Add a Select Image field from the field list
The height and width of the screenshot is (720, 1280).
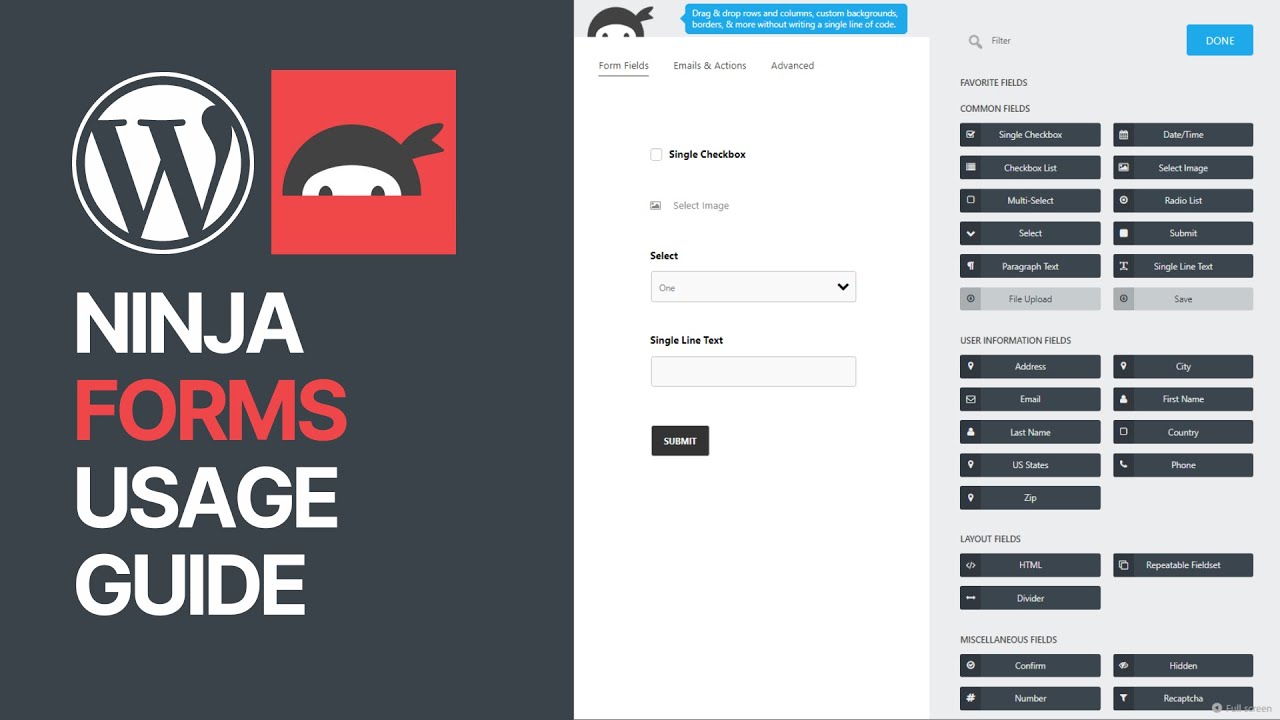[1183, 168]
